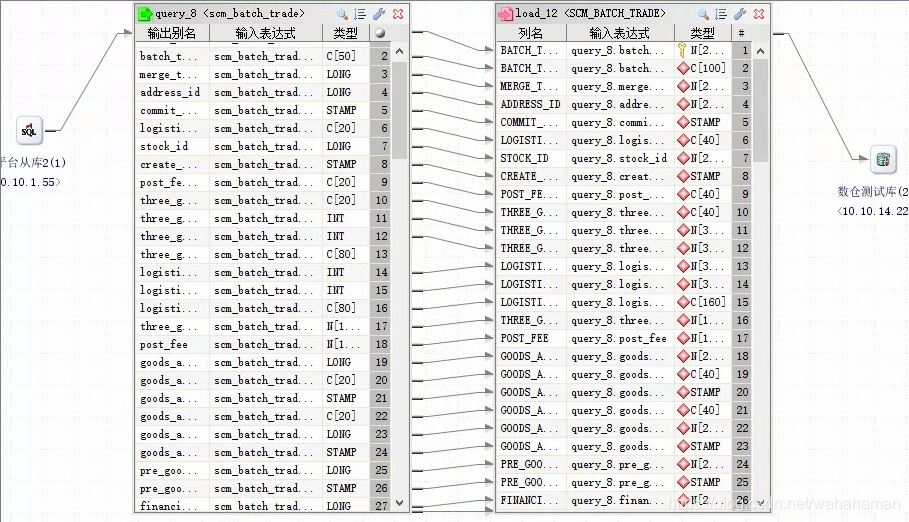Viewport: 909px width, 522px height.
Task: Click the query_8 scrollbar up arrow
Action: pyautogui.click(x=399, y=52)
